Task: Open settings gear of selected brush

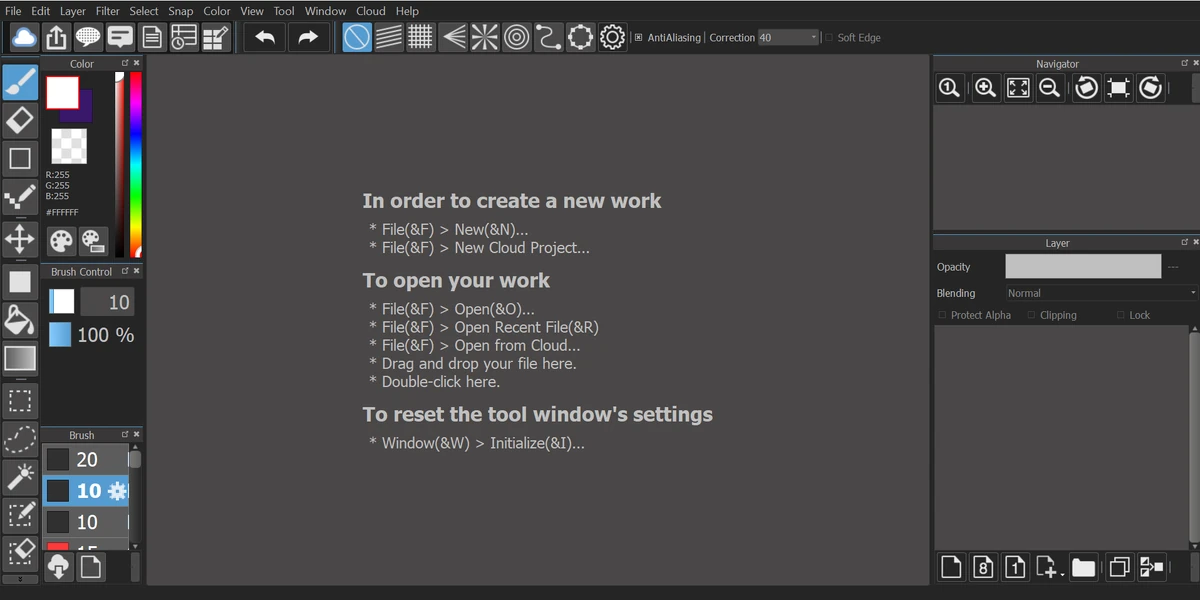Action: (118, 491)
